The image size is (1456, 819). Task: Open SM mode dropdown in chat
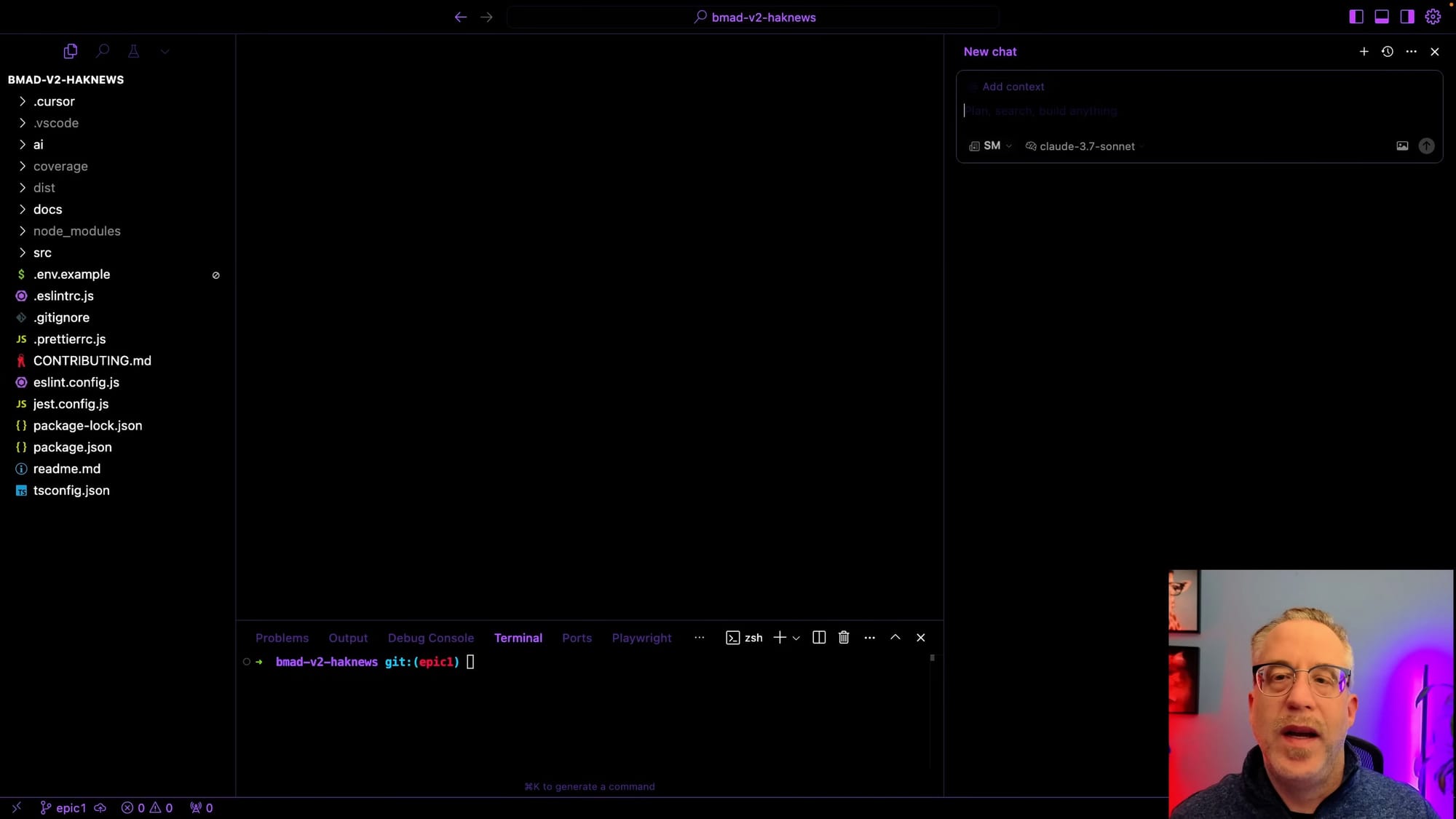tap(991, 146)
